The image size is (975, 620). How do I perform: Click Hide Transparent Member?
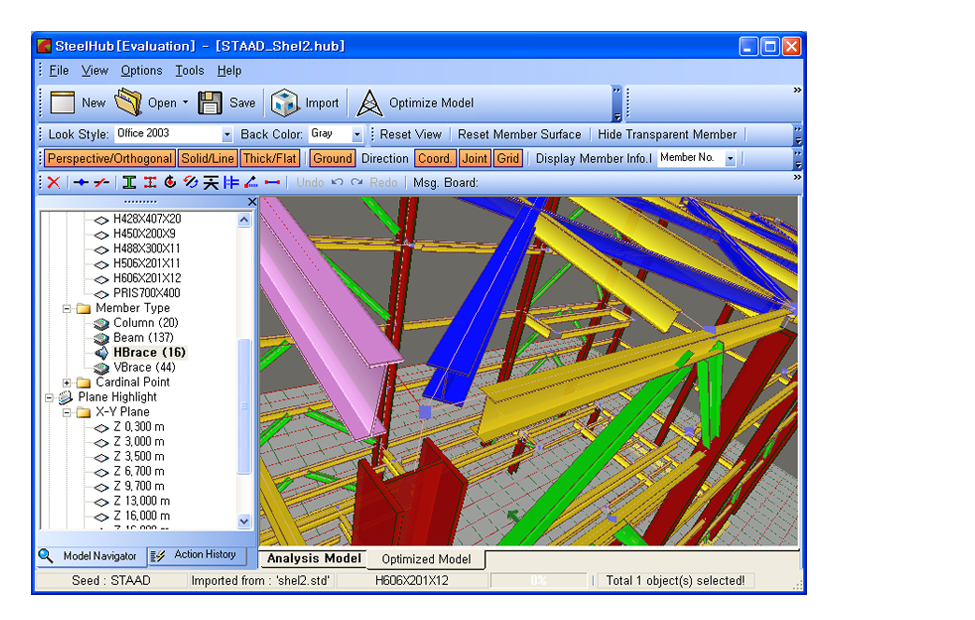(x=667, y=134)
